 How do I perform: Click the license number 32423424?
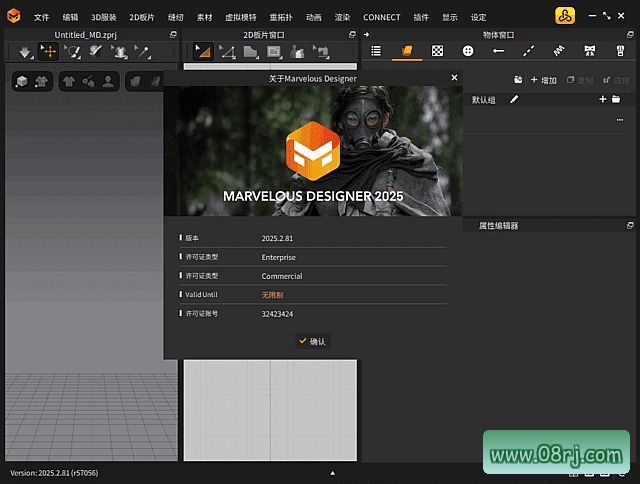(x=277, y=314)
